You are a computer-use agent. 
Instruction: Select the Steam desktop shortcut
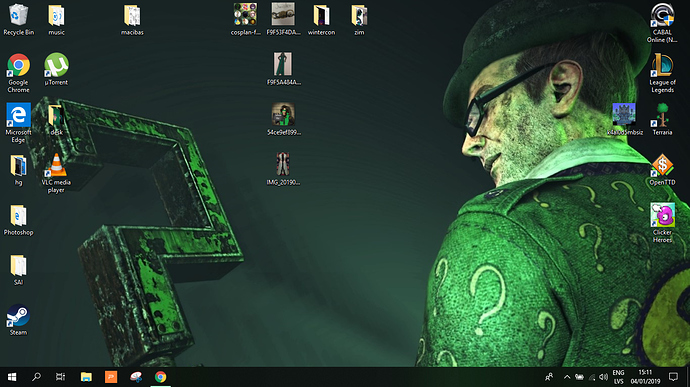tap(18, 320)
